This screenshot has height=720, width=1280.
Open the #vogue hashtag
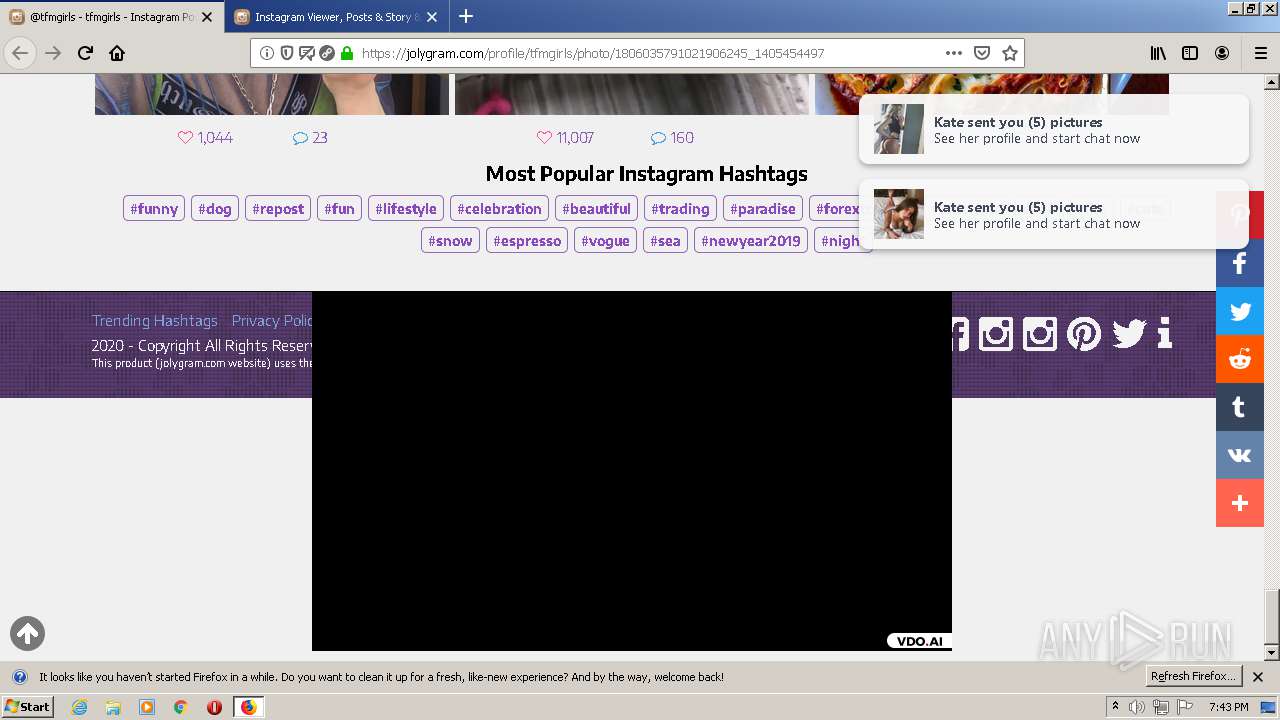(x=605, y=240)
